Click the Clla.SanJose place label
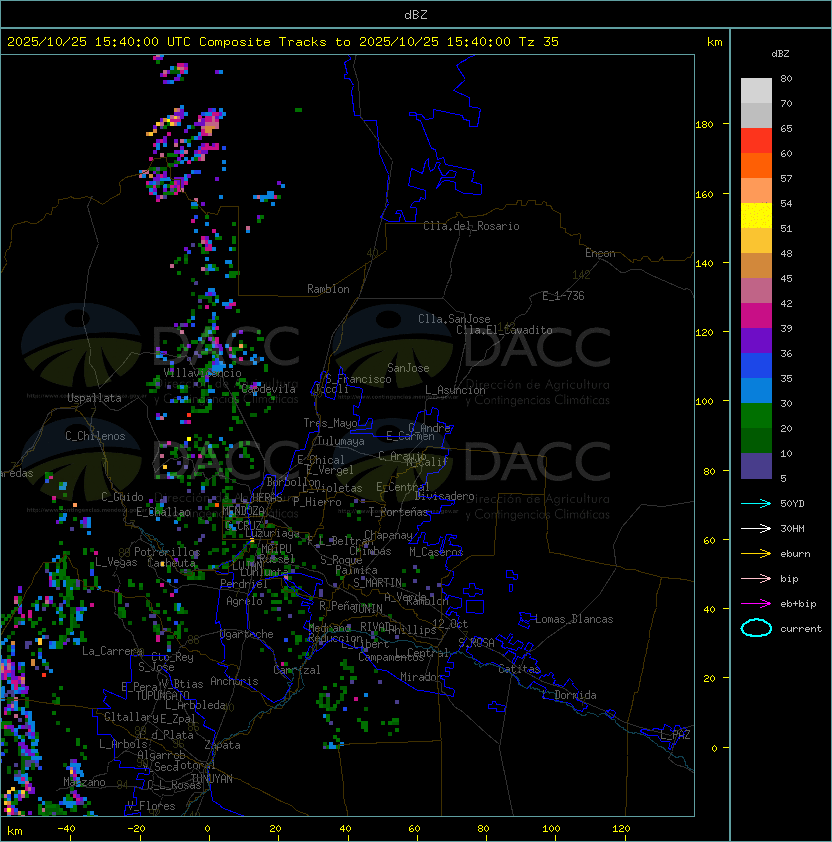Screen dimensions: 832x842 454,319
